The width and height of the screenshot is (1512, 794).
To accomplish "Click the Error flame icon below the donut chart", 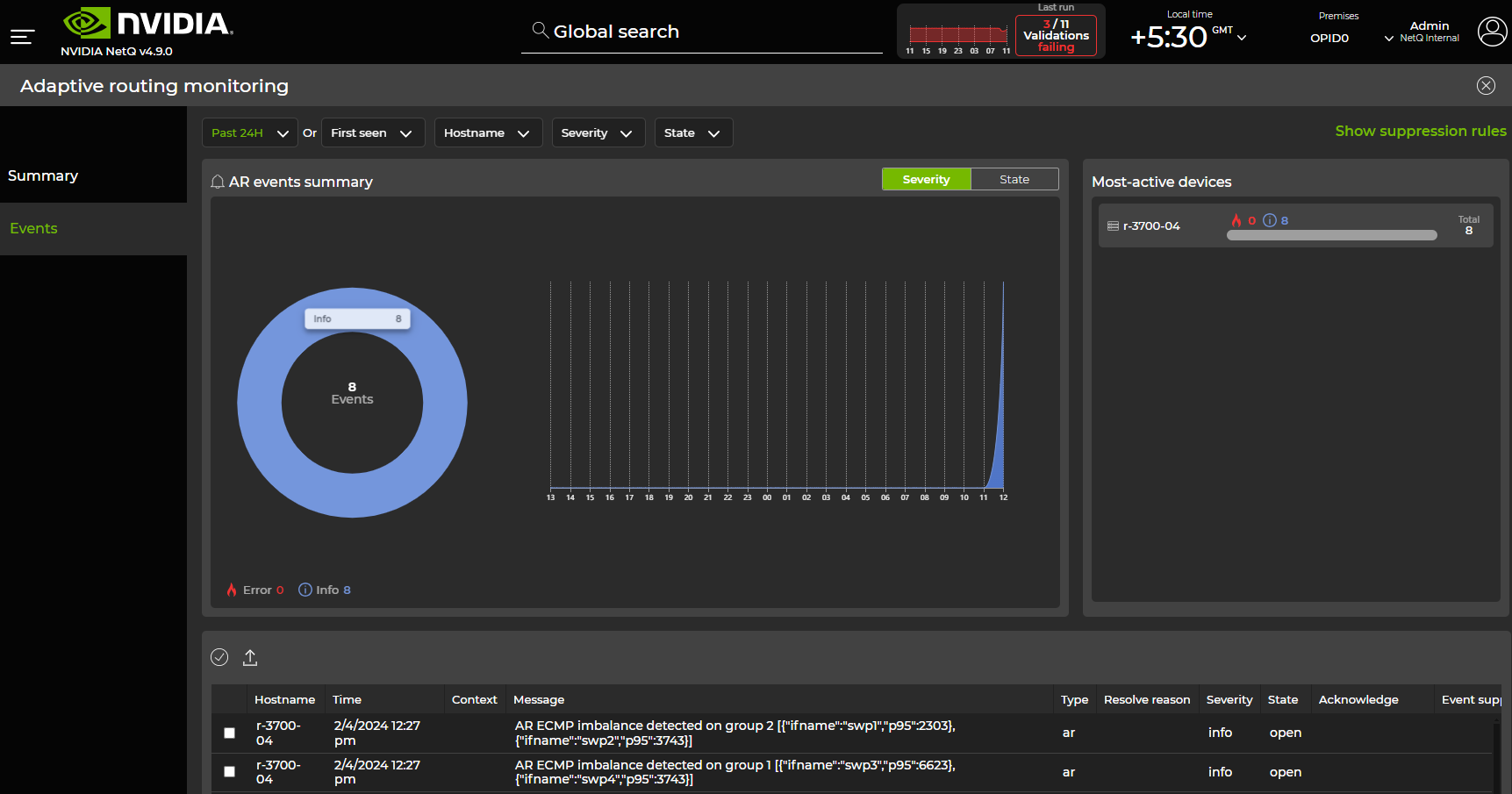I will [x=231, y=589].
